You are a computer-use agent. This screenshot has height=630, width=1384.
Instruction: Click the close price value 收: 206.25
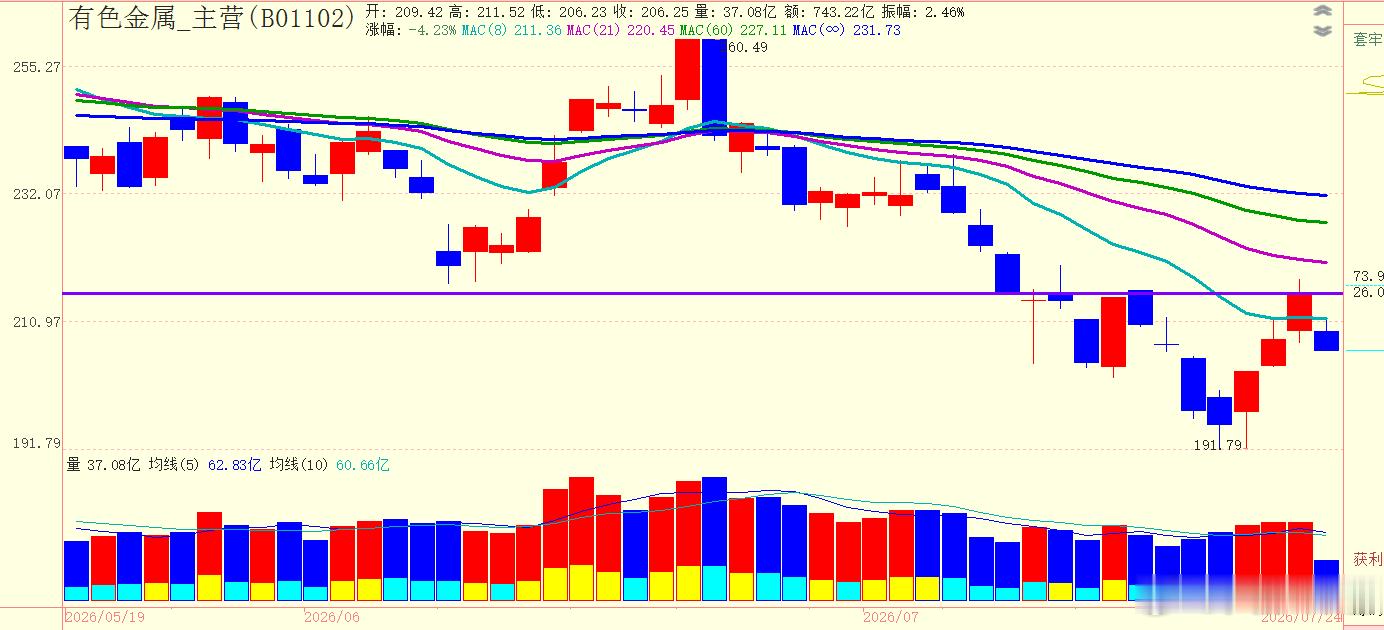coord(653,12)
